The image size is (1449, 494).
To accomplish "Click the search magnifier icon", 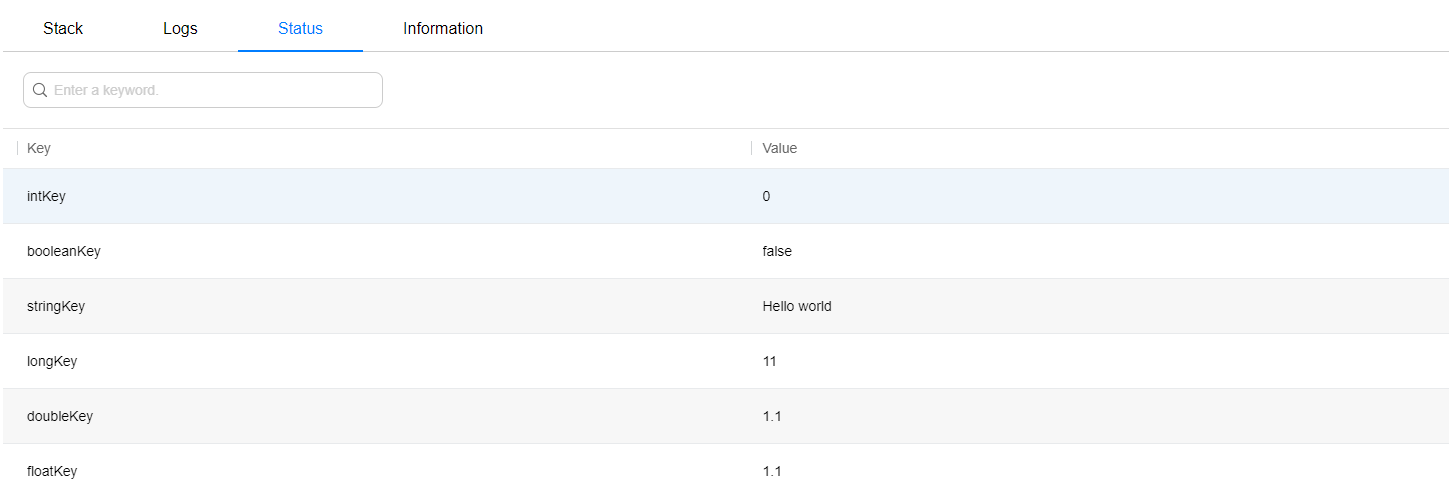I will [x=40, y=90].
